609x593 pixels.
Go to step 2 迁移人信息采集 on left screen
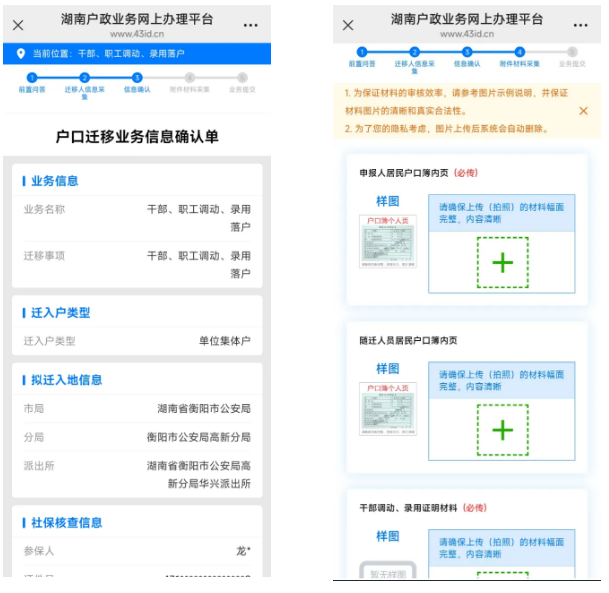tap(84, 77)
